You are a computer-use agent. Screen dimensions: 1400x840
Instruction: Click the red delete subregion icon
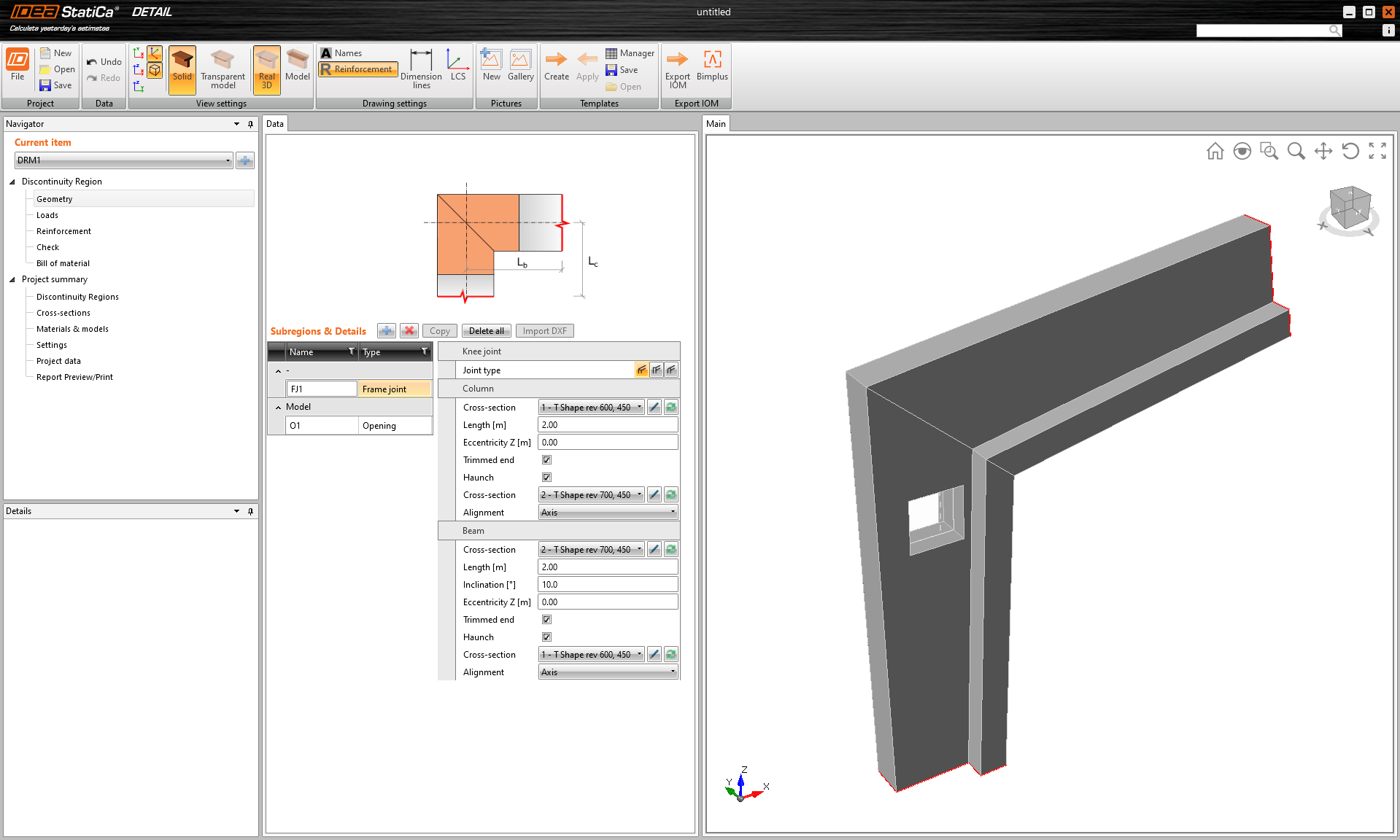click(x=409, y=331)
